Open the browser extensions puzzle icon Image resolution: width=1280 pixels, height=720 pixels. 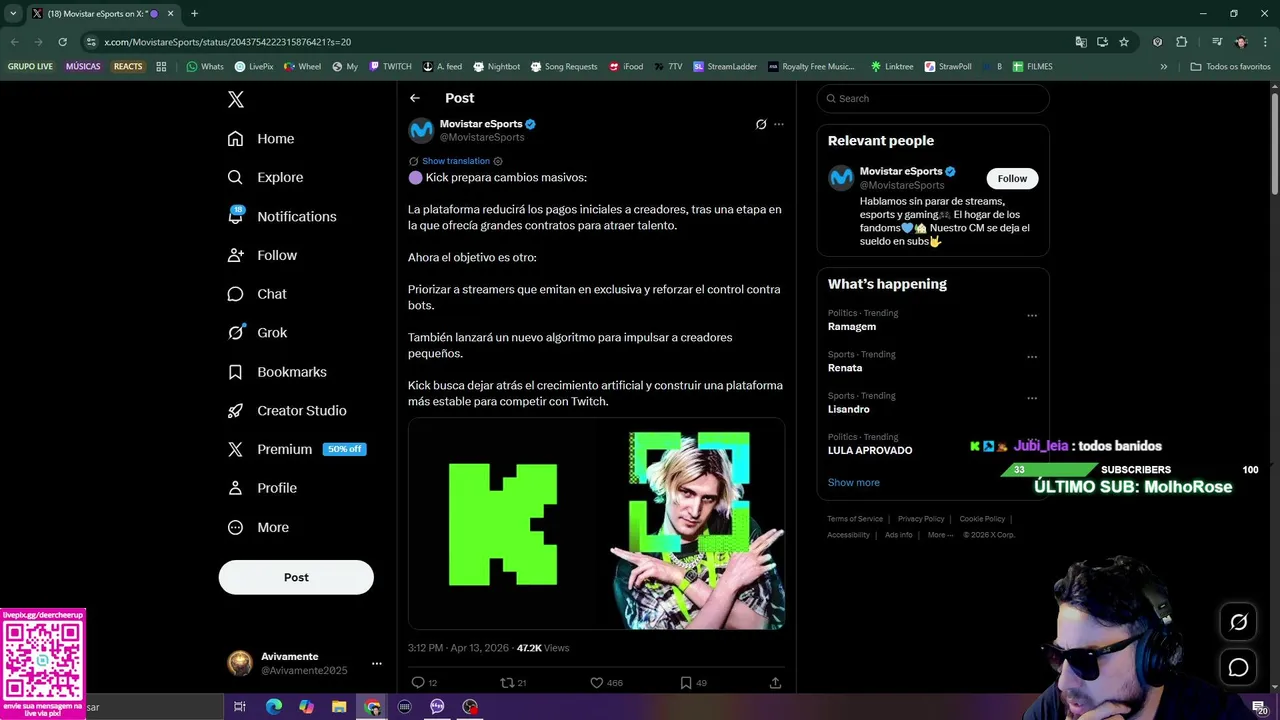(x=1181, y=42)
